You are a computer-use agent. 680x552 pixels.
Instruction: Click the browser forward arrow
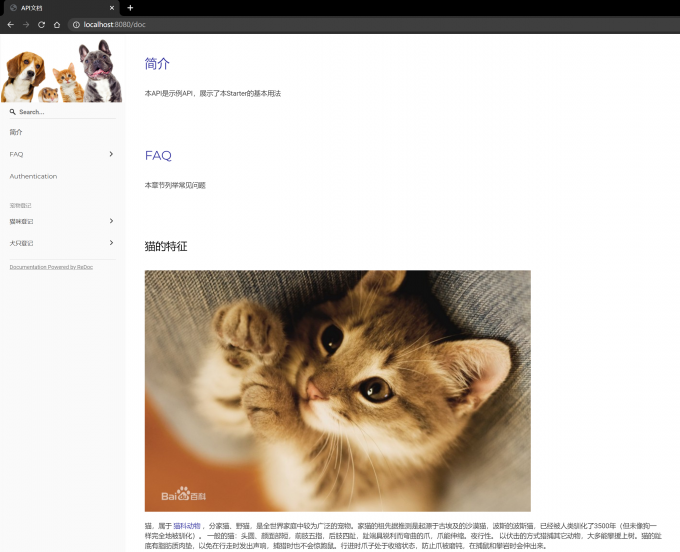(26, 25)
